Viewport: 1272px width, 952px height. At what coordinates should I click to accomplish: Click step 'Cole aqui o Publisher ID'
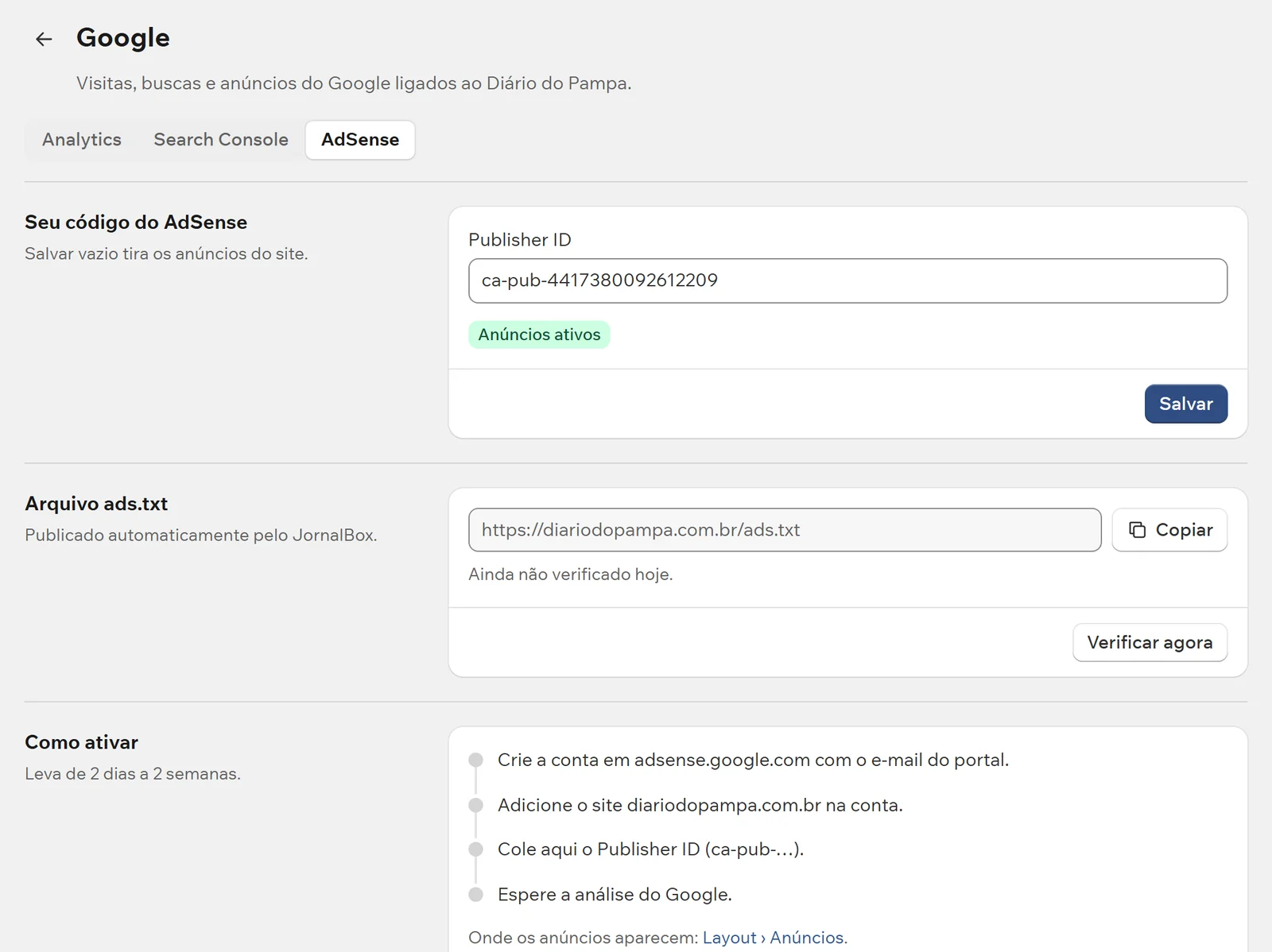[x=651, y=849]
